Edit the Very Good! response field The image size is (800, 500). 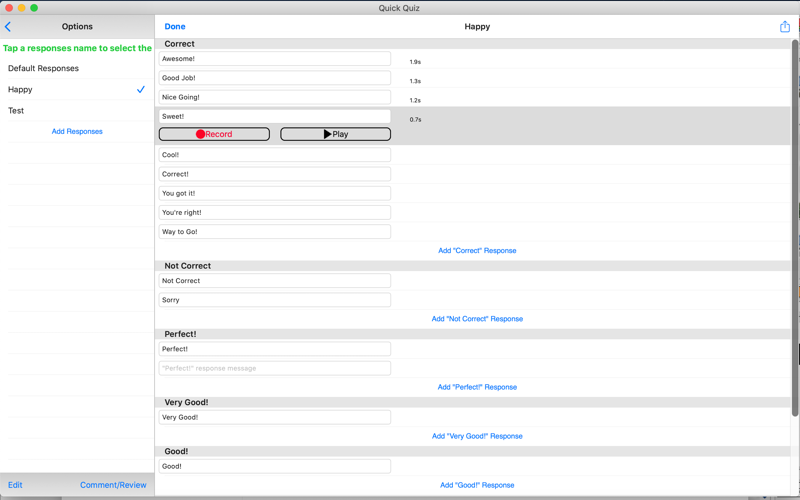click(274, 417)
